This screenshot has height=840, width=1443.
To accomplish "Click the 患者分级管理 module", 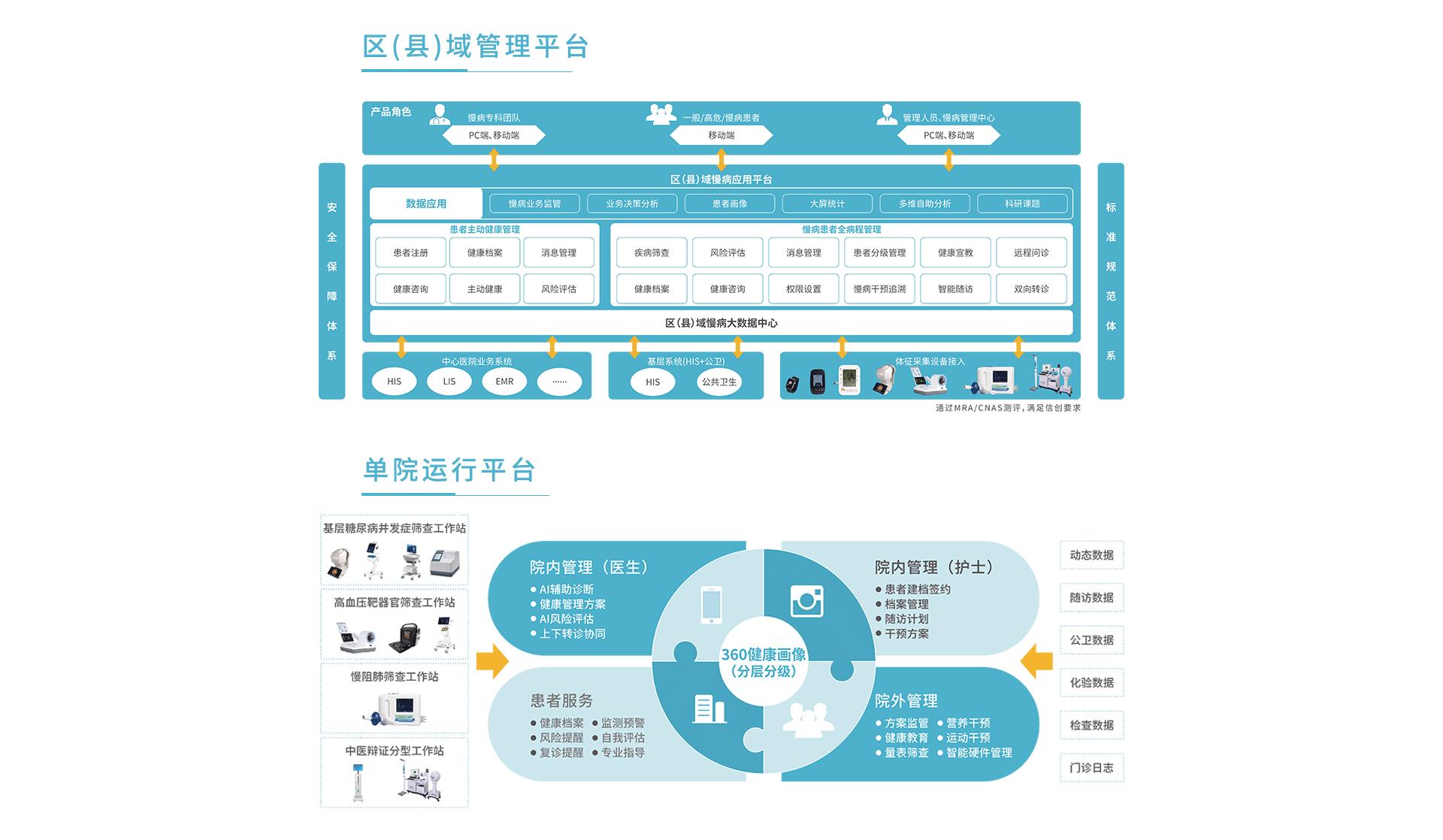I will point(879,252).
